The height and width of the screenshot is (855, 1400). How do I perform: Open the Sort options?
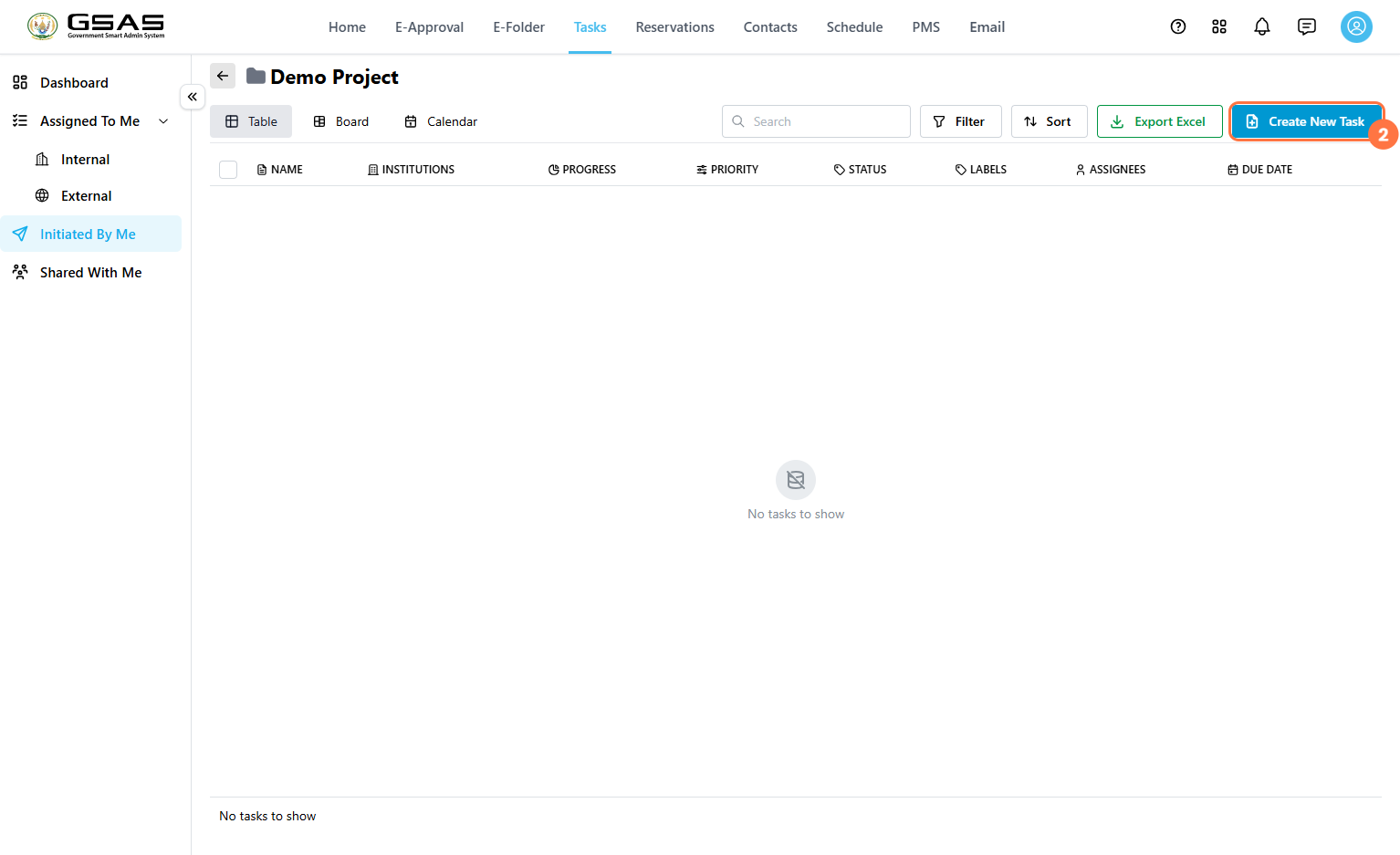[1049, 121]
